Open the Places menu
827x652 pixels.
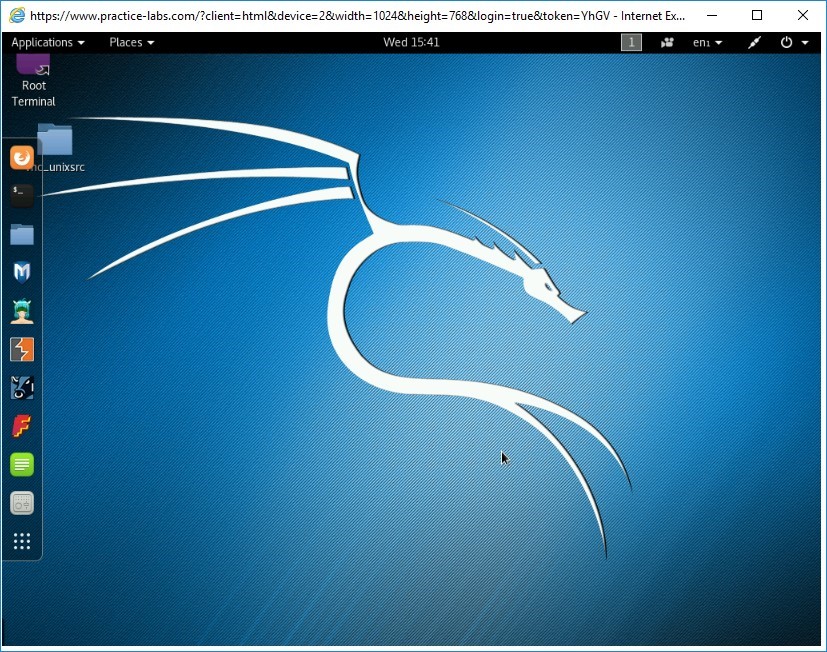(x=130, y=42)
